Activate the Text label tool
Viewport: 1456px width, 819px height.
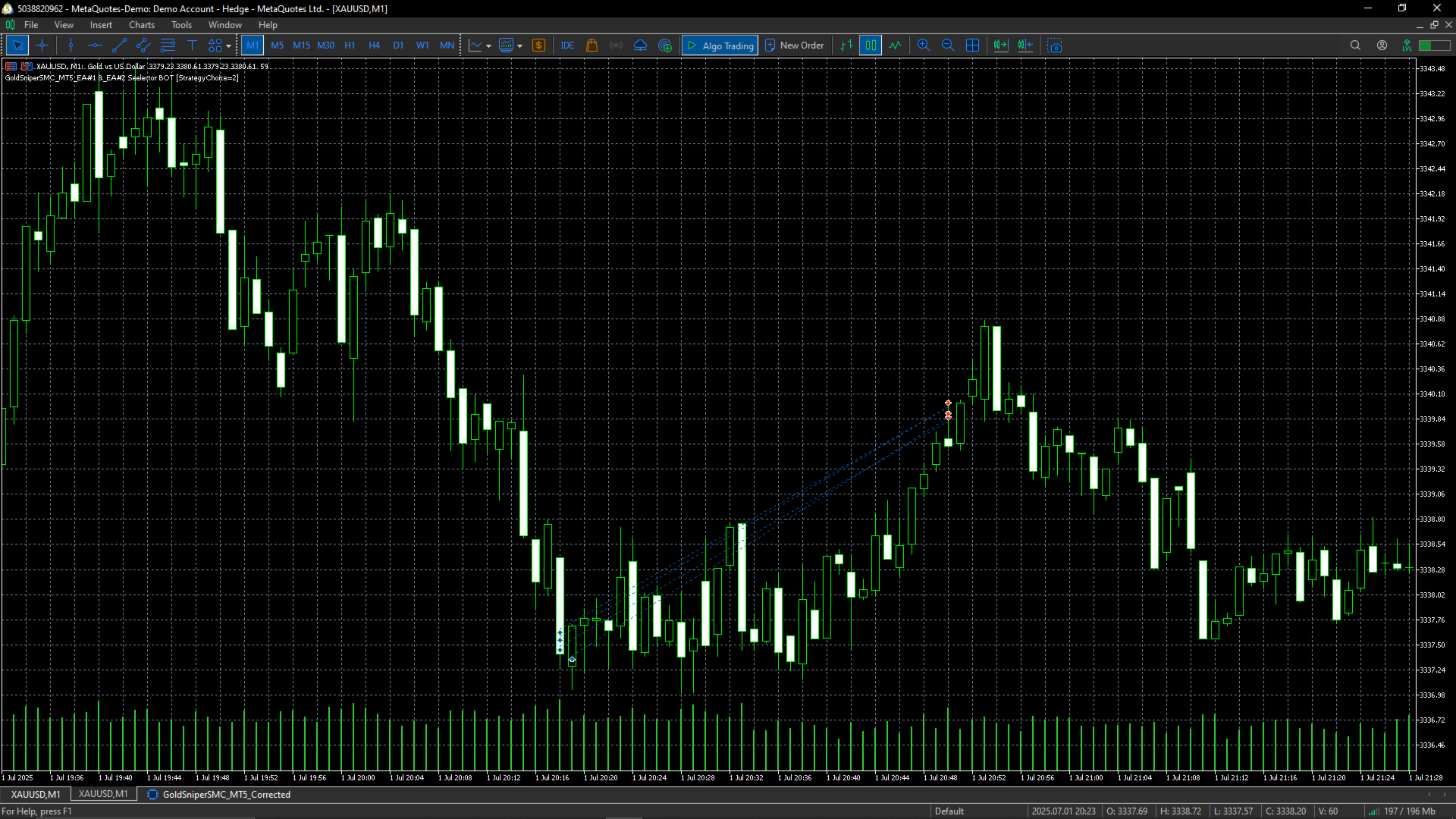point(192,45)
